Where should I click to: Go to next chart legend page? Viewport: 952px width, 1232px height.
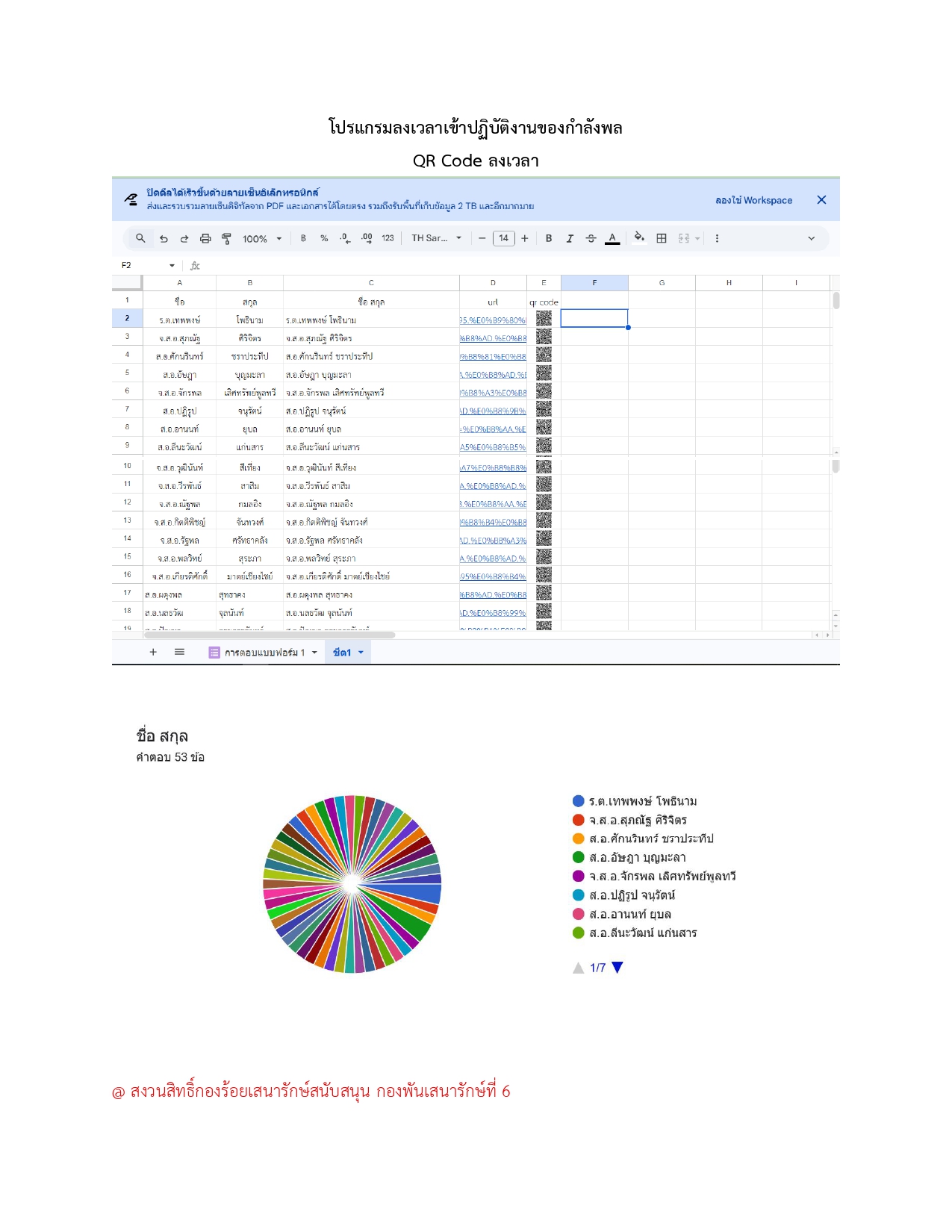click(617, 968)
